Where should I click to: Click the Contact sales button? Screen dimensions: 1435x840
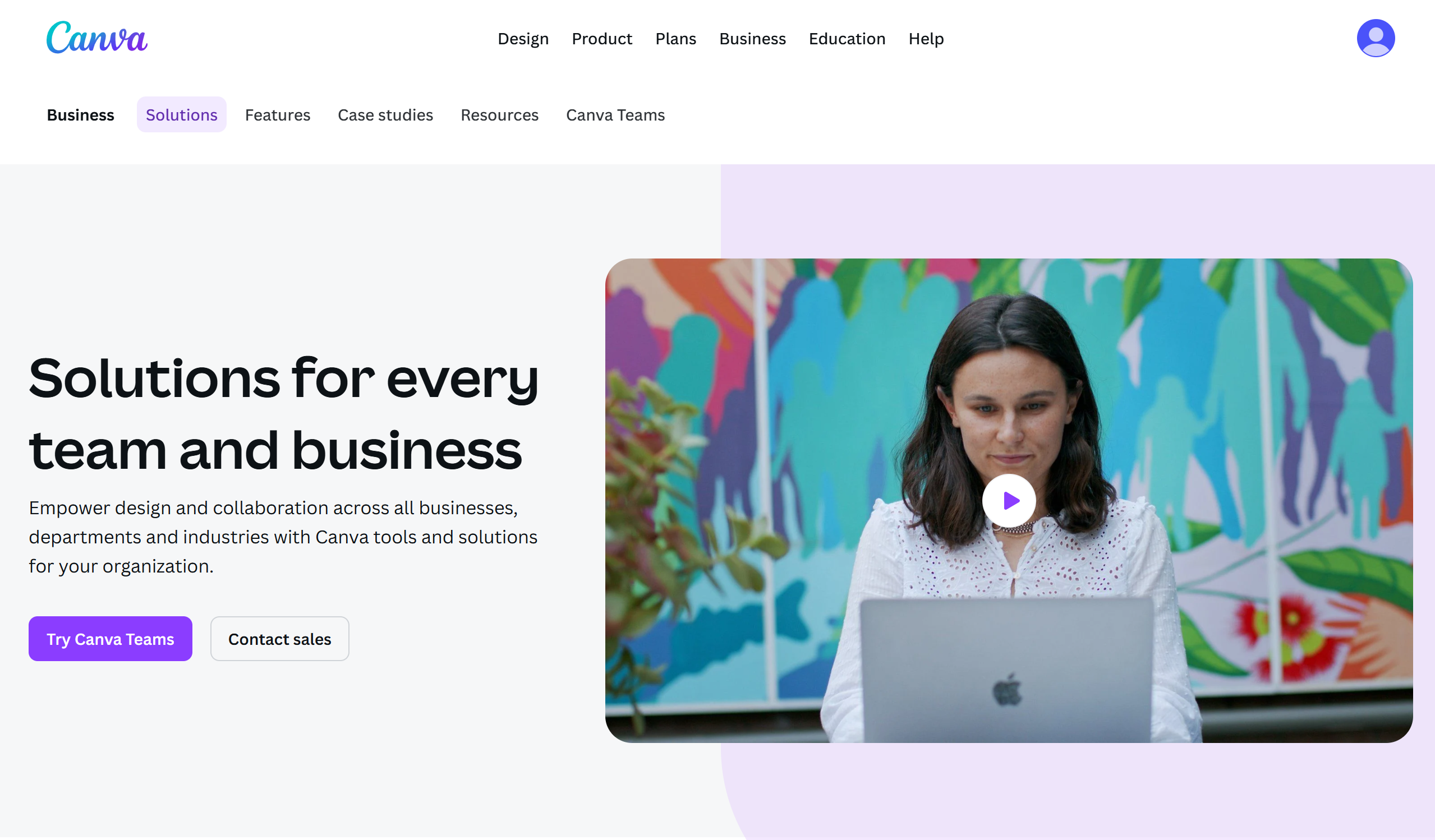pyautogui.click(x=279, y=639)
